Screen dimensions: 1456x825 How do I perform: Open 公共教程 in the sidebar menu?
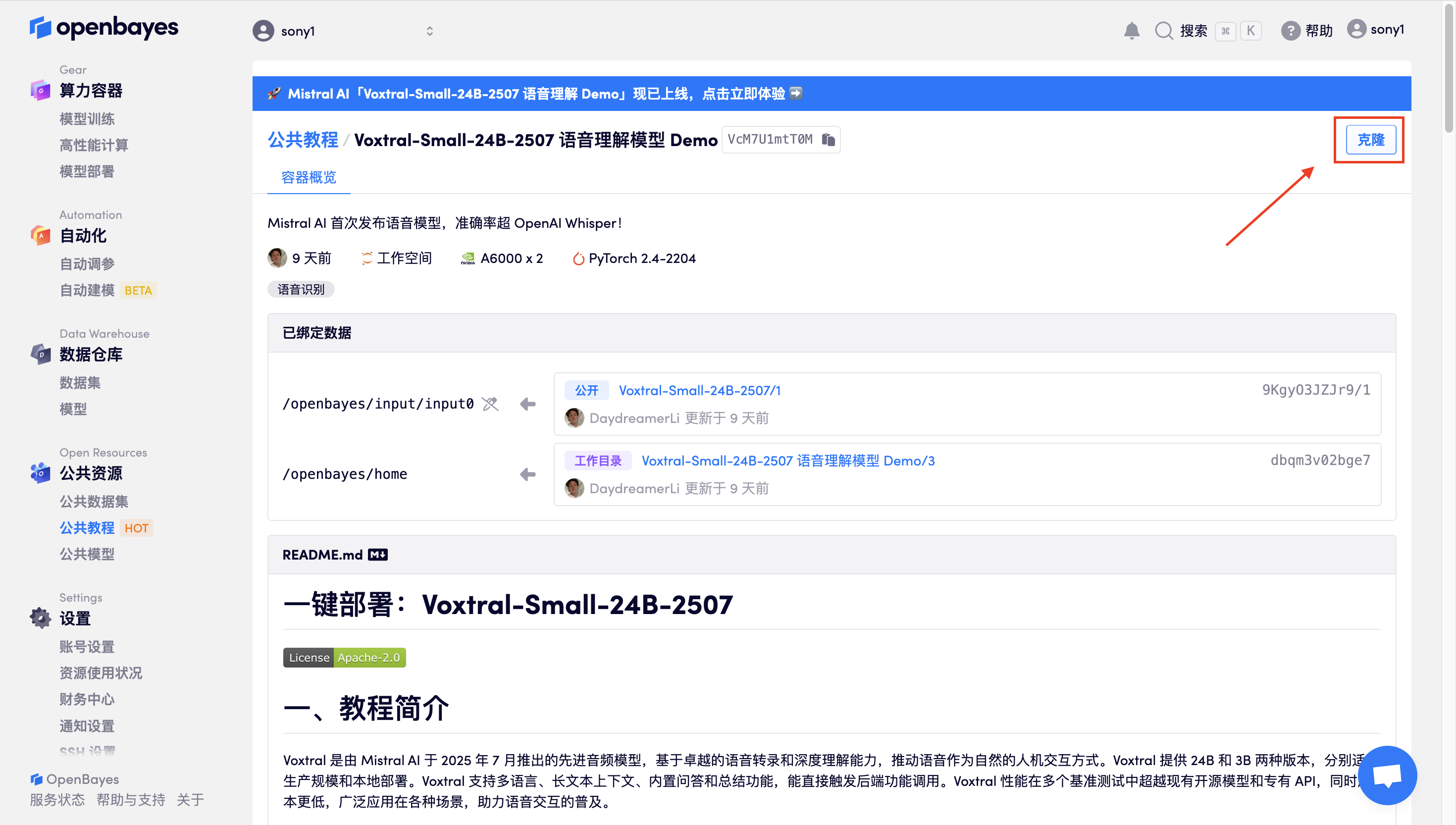click(87, 527)
